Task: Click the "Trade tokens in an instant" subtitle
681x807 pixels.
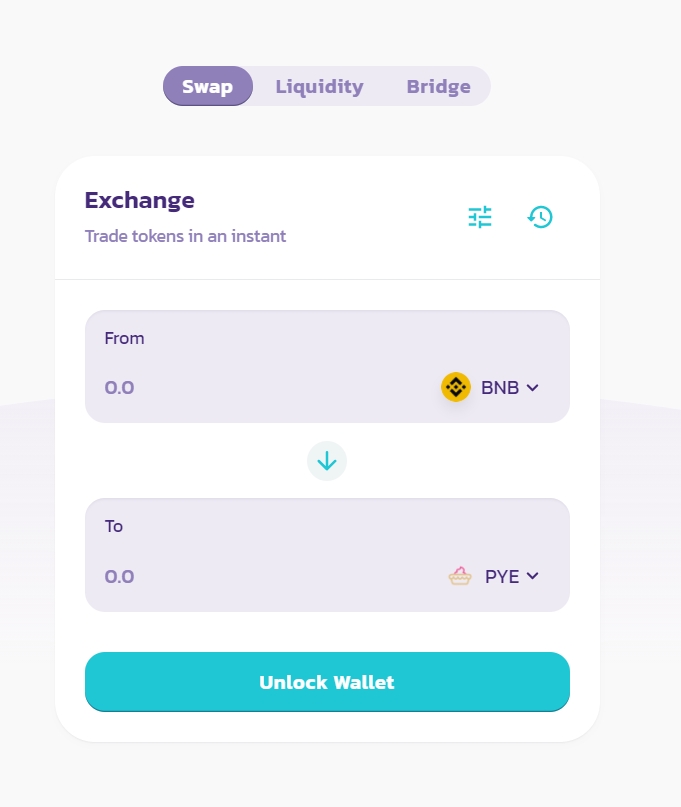Action: [x=185, y=237]
